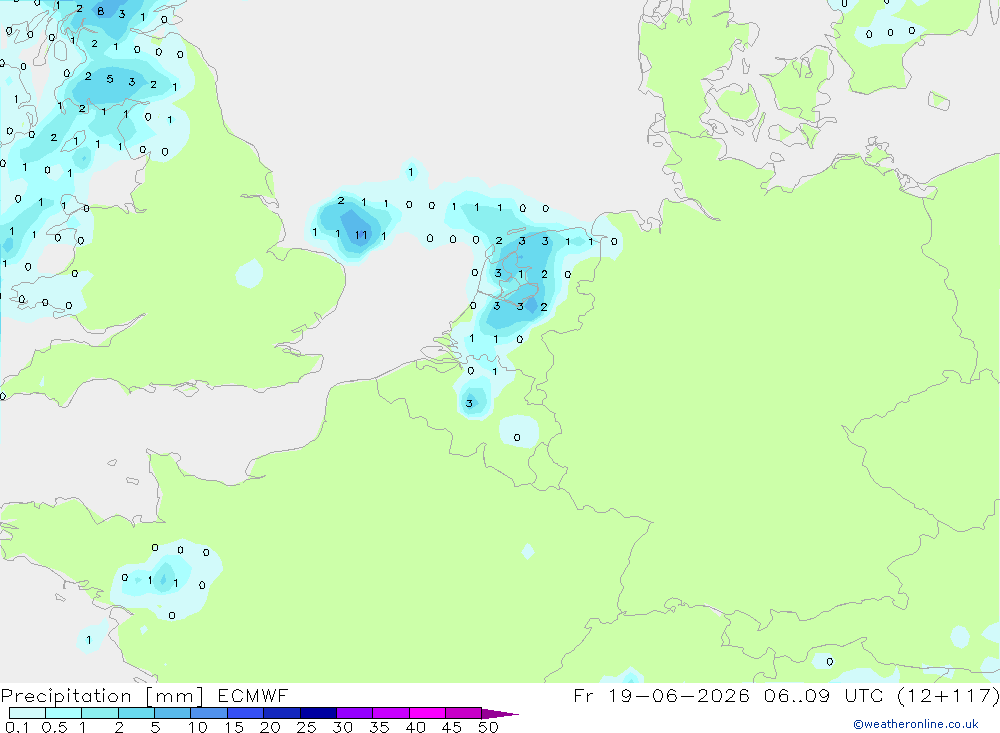Open the weatheronline.co.uk copyright link
The image size is (1000, 733).
(916, 724)
